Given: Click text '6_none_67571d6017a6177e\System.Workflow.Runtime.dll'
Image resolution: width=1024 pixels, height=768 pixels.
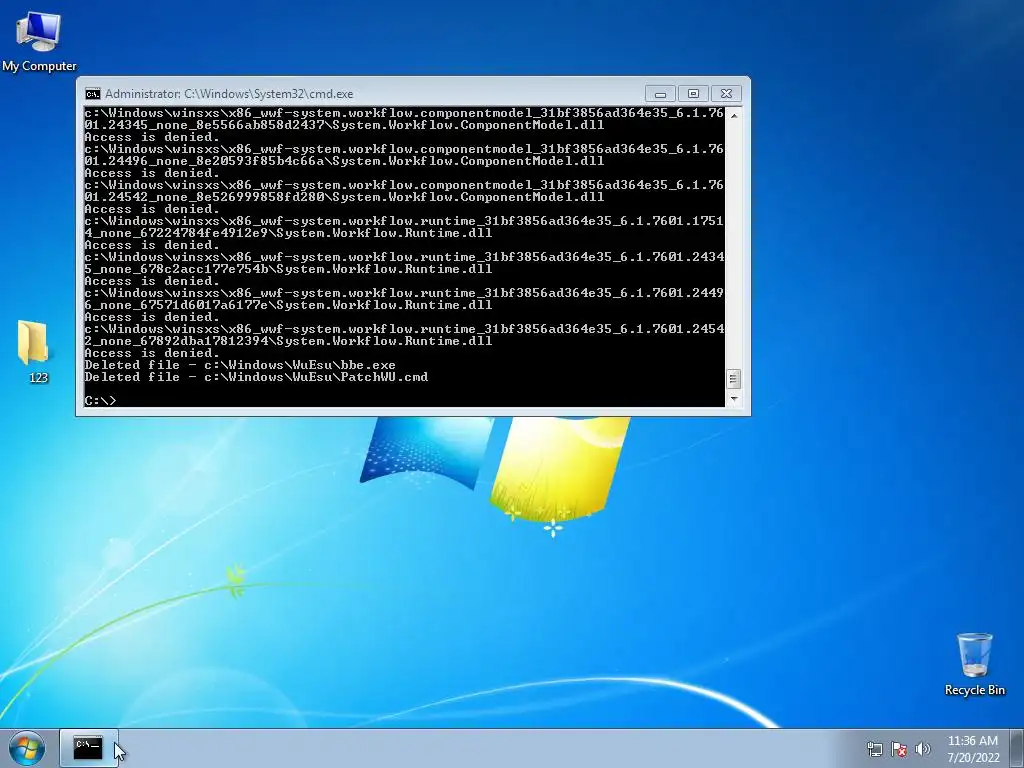Looking at the screenshot, I should coord(288,305).
